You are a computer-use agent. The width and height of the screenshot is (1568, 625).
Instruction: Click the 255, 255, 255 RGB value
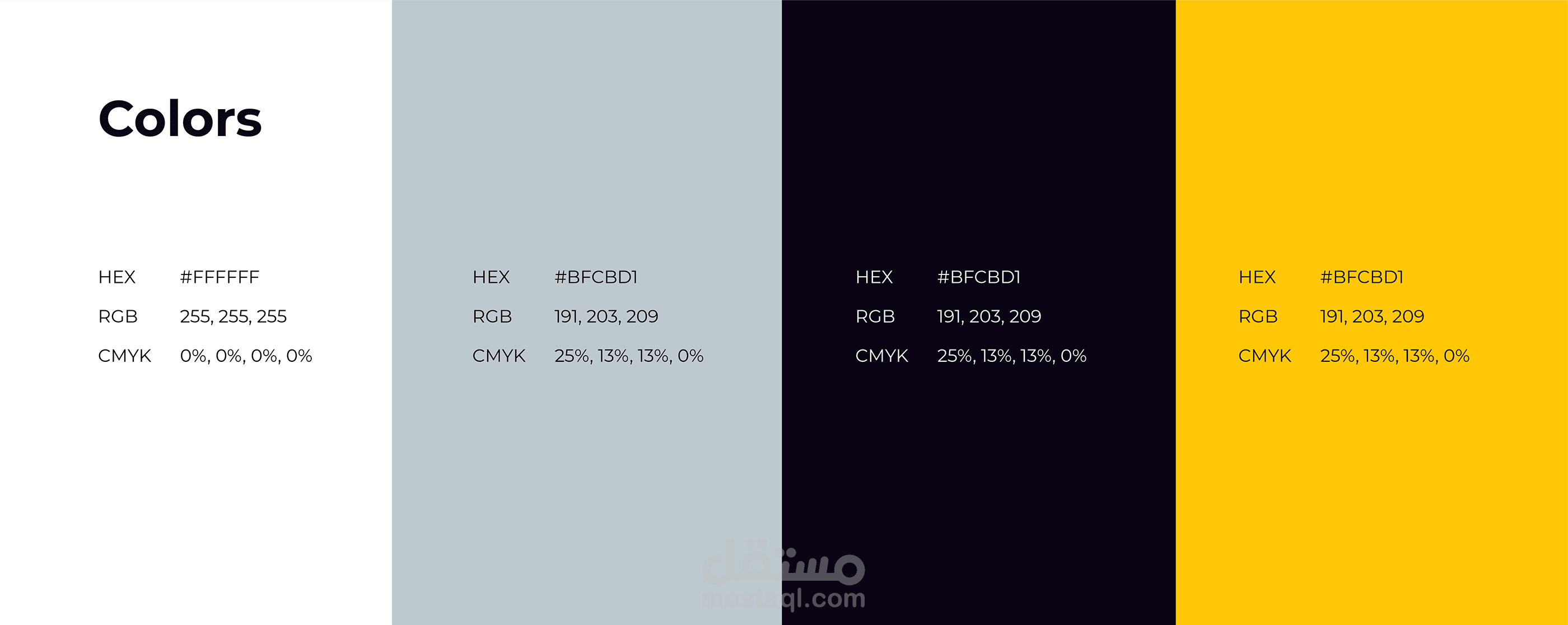click(233, 316)
